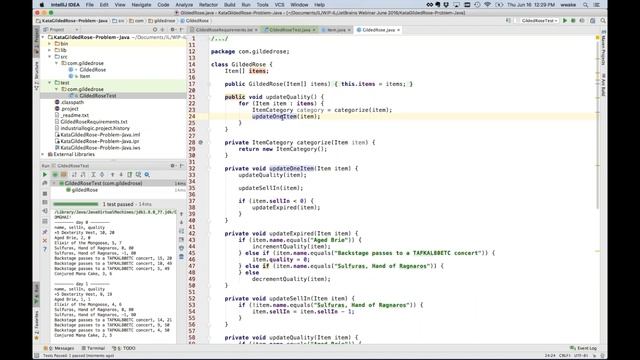640x360 pixels.
Task: Run GildedRoseTest from main toolbar
Action: 565,20
